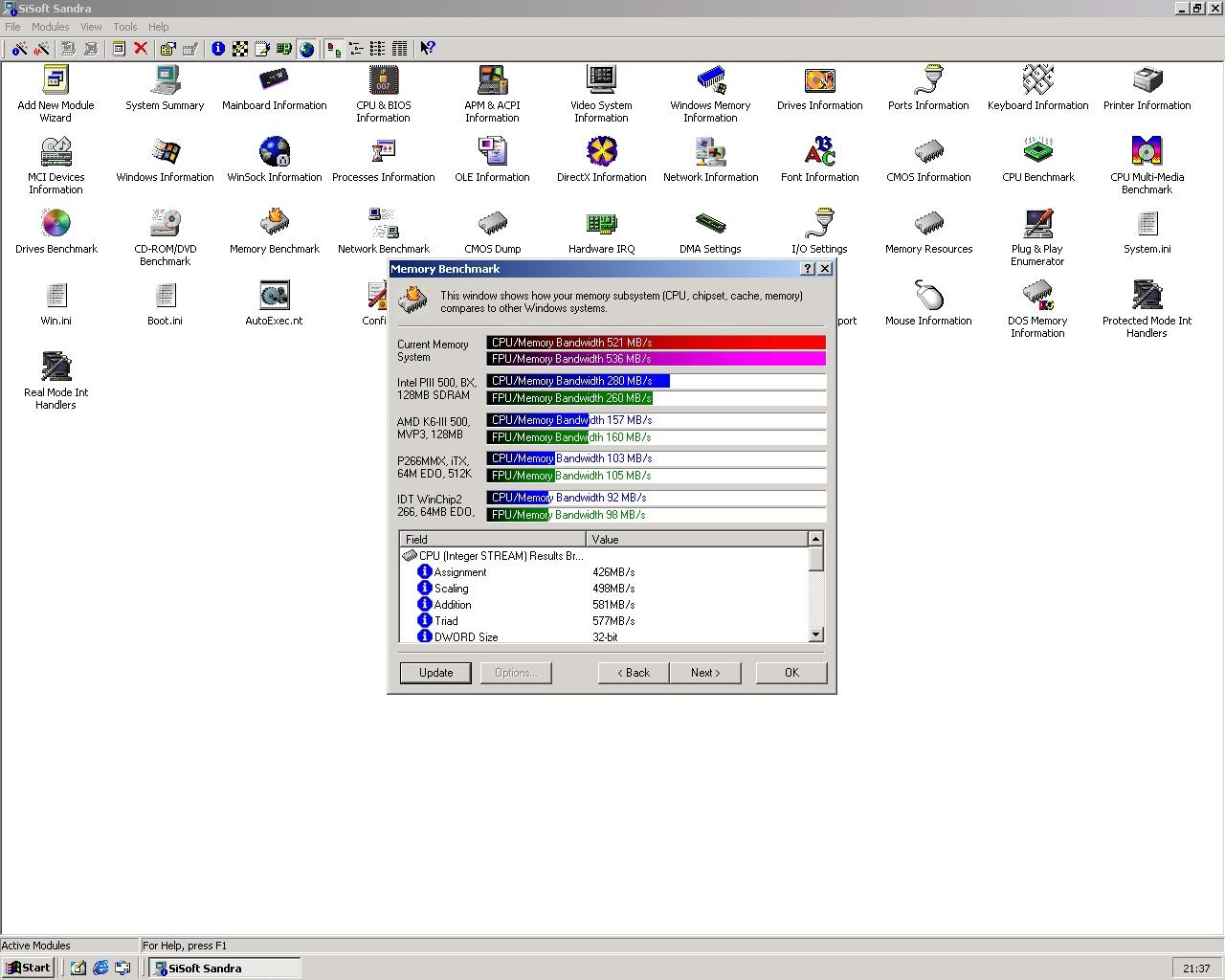Click the blue info toolbar icon
The width and height of the screenshot is (1225, 980).
point(218,48)
